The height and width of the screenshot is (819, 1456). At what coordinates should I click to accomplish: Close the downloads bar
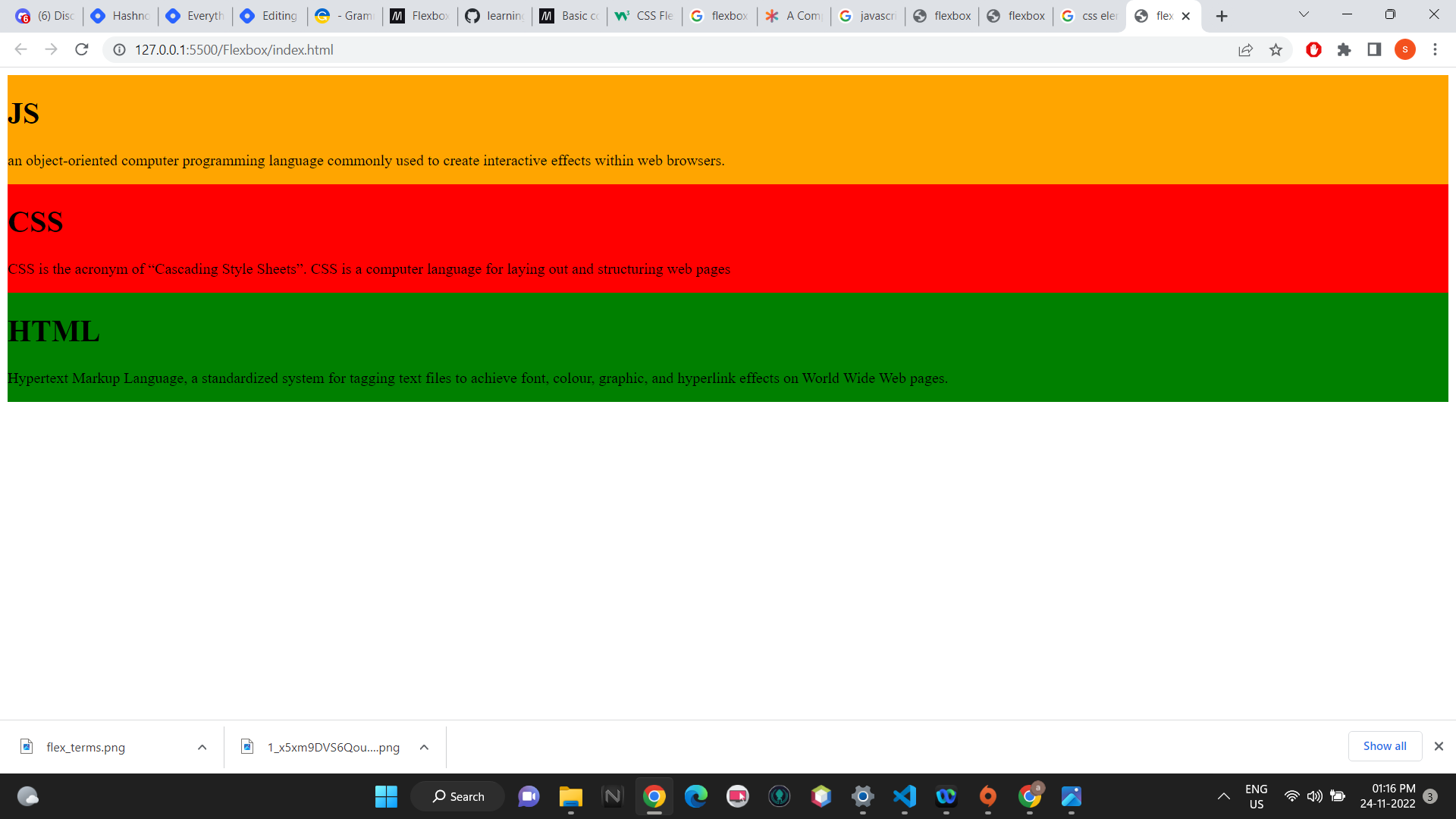coord(1439,746)
